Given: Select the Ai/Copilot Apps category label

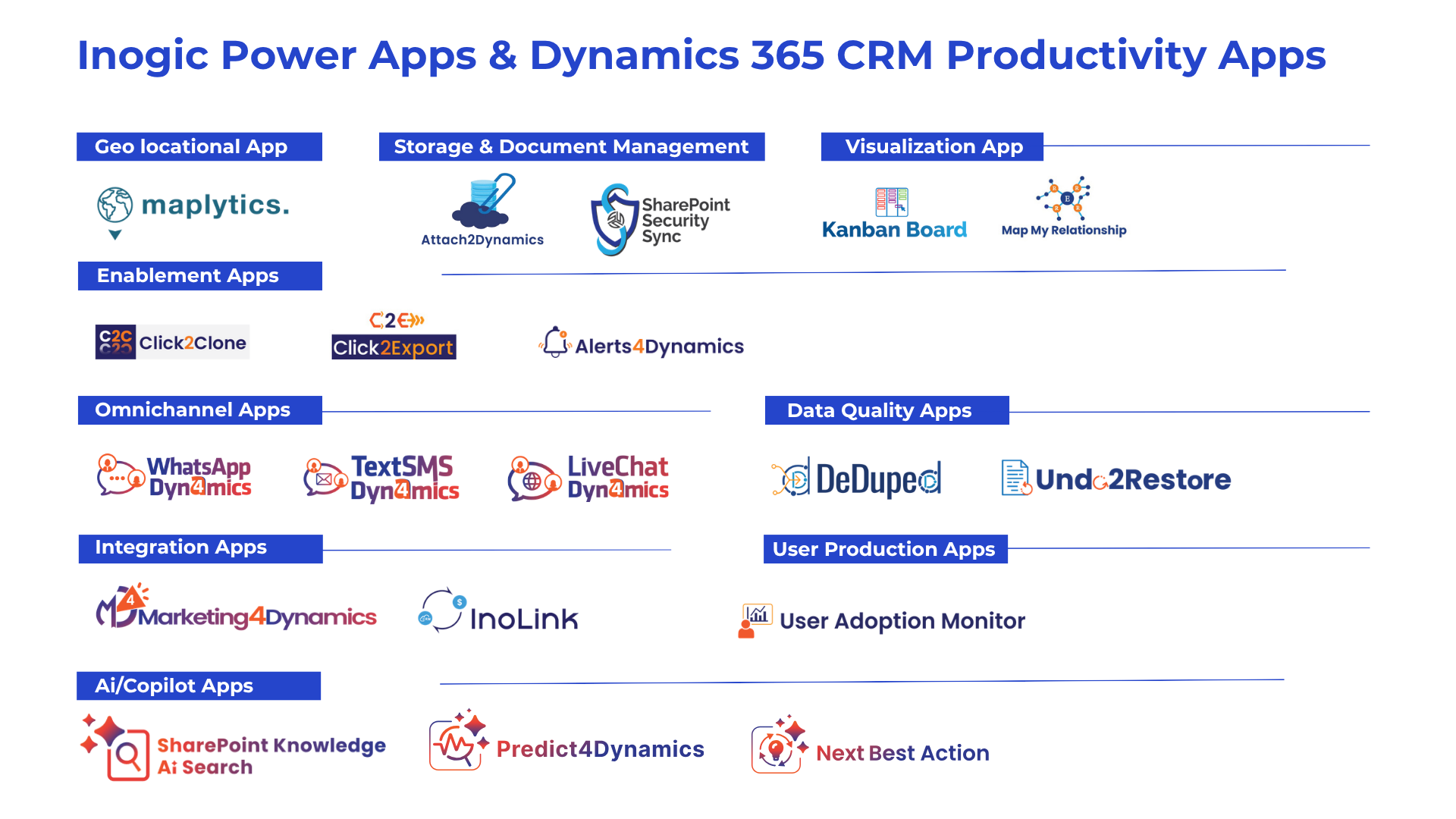Looking at the screenshot, I should pyautogui.click(x=199, y=686).
